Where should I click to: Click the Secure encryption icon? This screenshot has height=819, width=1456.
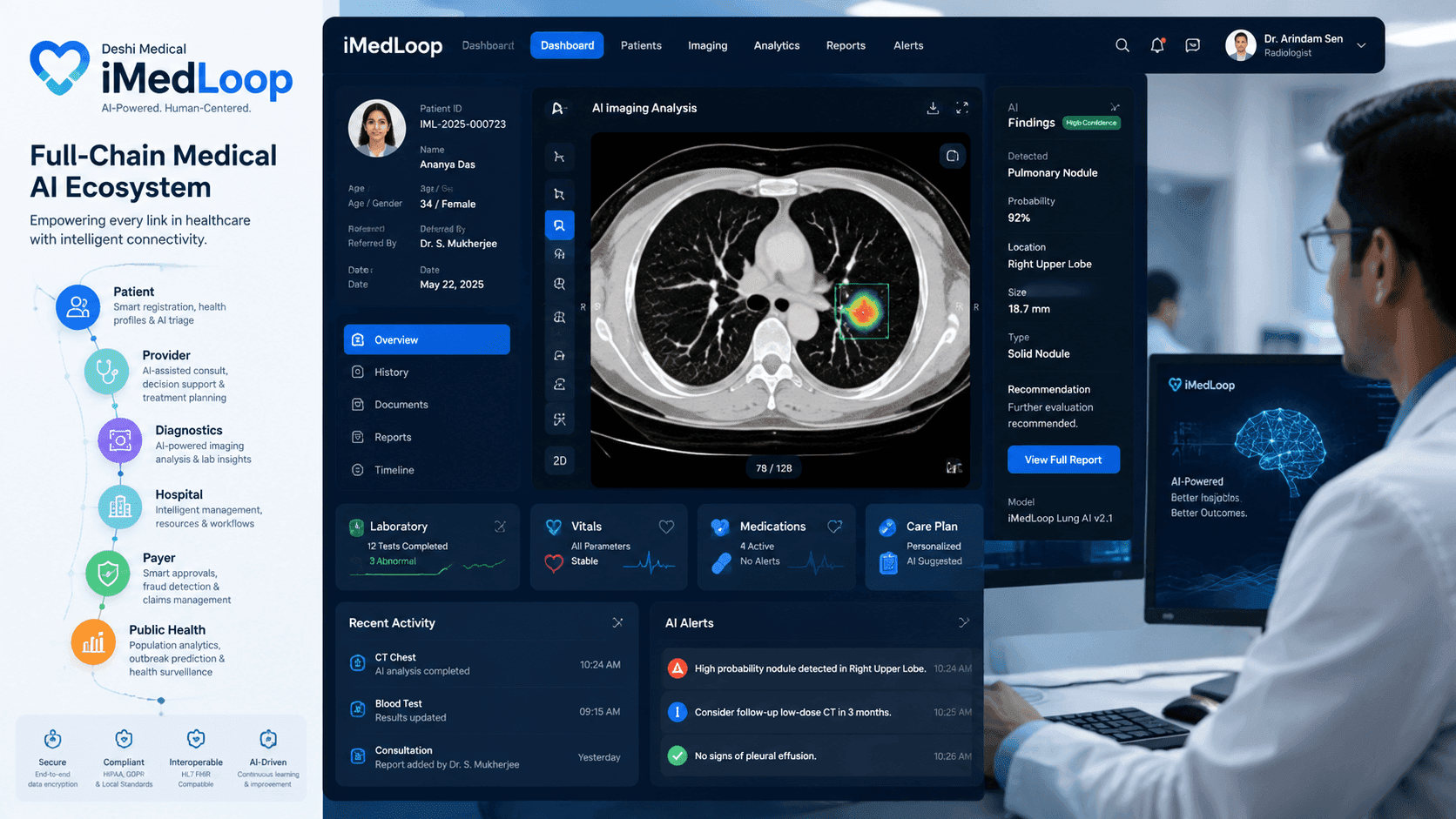52,739
